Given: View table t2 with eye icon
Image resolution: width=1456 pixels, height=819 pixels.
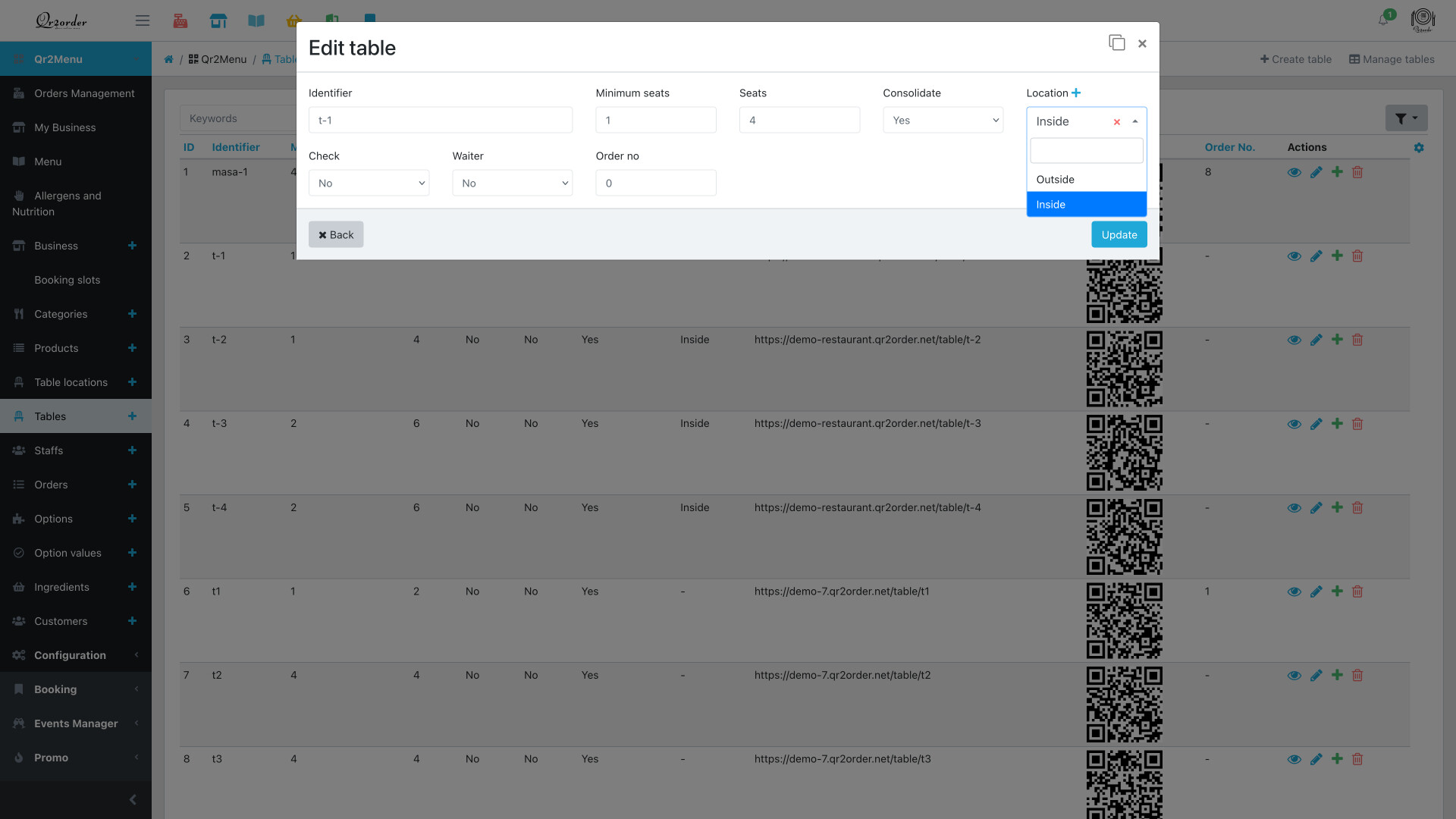Looking at the screenshot, I should pyautogui.click(x=1294, y=675).
